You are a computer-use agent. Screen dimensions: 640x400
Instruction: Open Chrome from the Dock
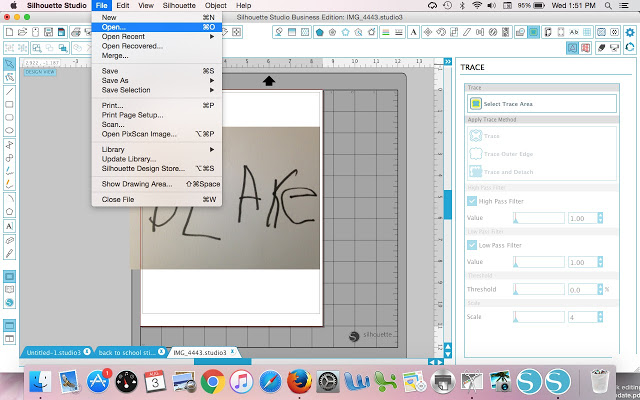(213, 382)
